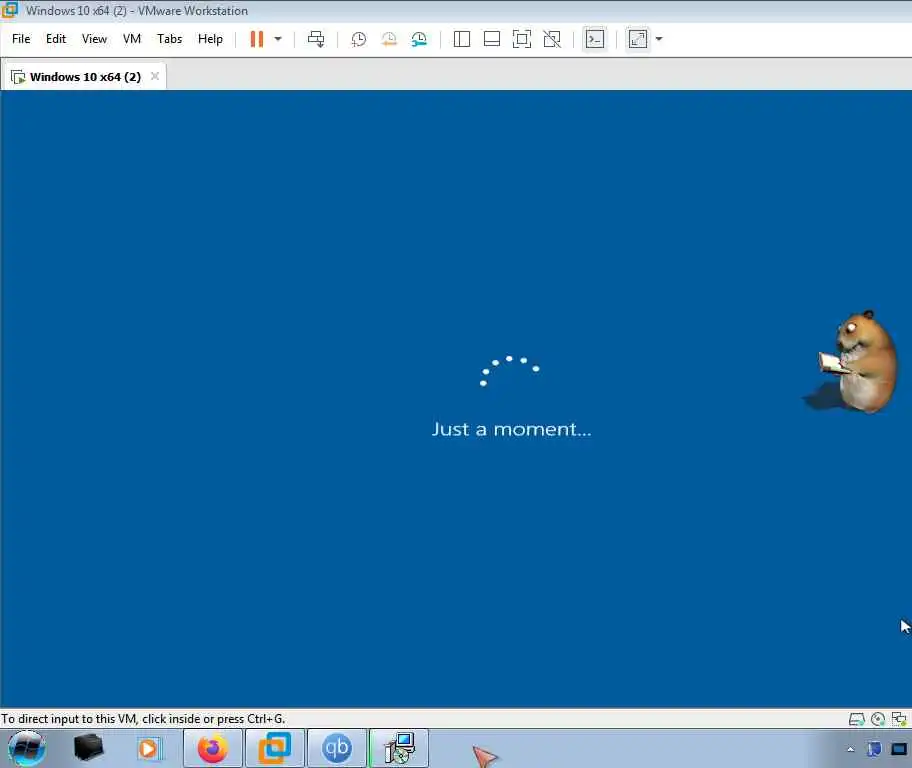Click the VMware Workstation title icon
This screenshot has width=912, height=768.
[9, 10]
